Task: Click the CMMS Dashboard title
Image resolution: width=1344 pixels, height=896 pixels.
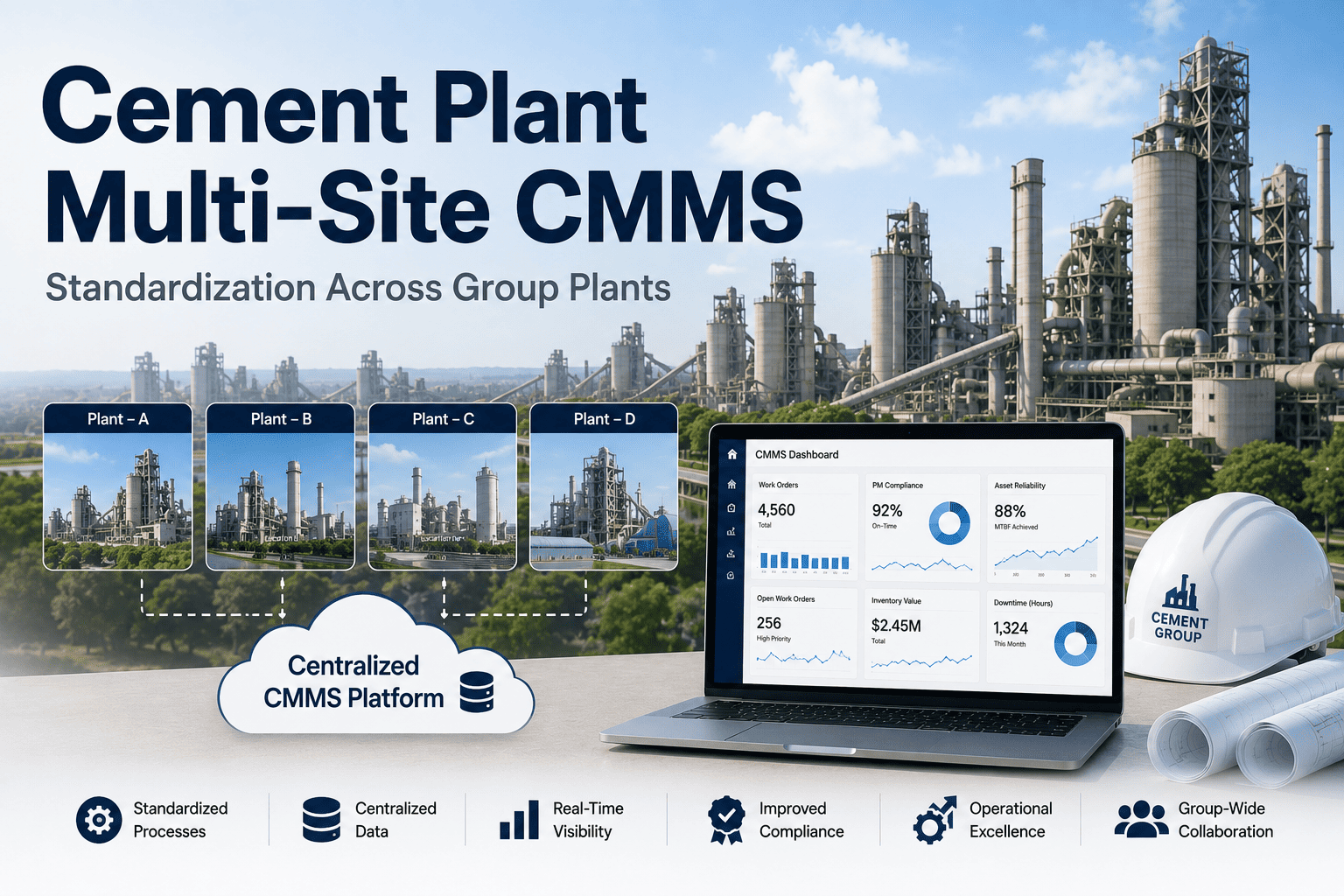Action: (797, 454)
